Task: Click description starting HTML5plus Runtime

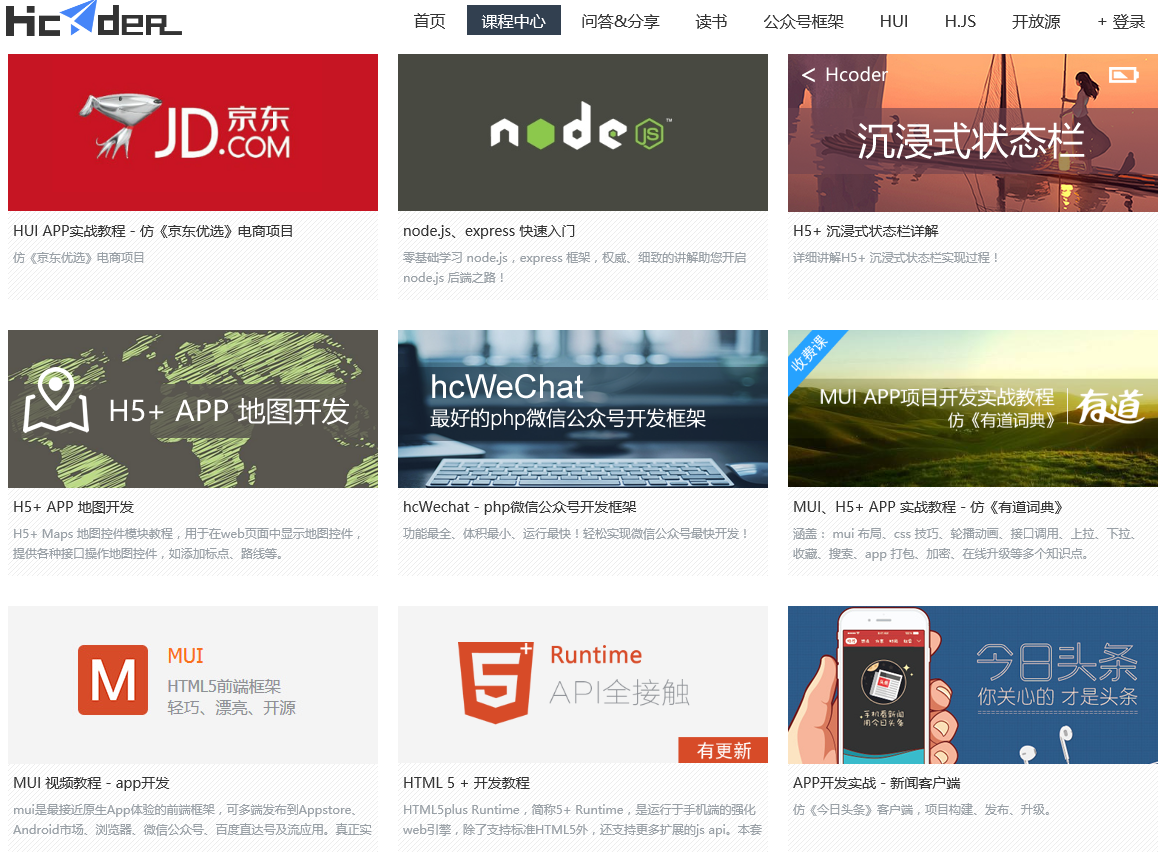Action: [582, 819]
